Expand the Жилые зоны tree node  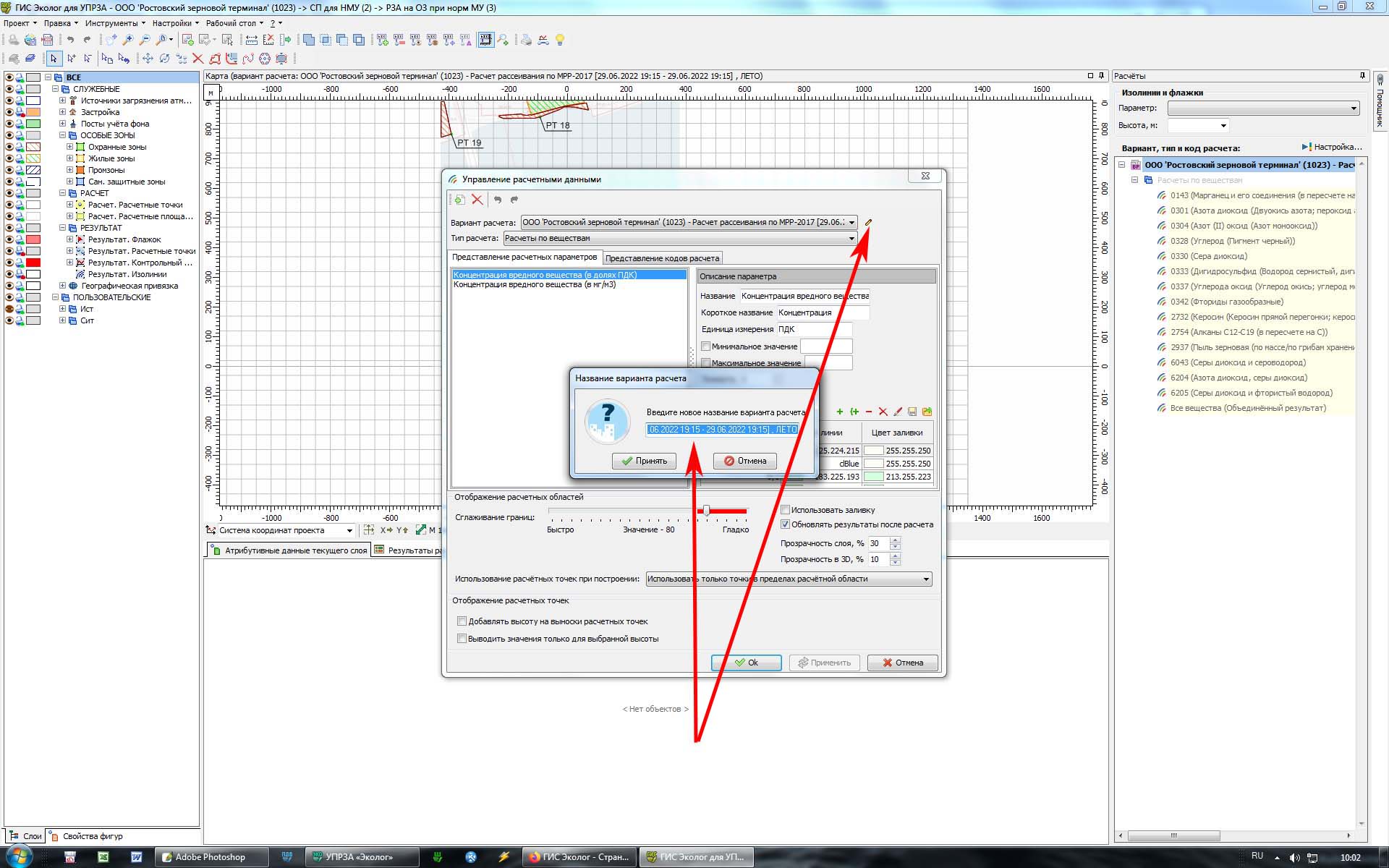tap(70, 158)
